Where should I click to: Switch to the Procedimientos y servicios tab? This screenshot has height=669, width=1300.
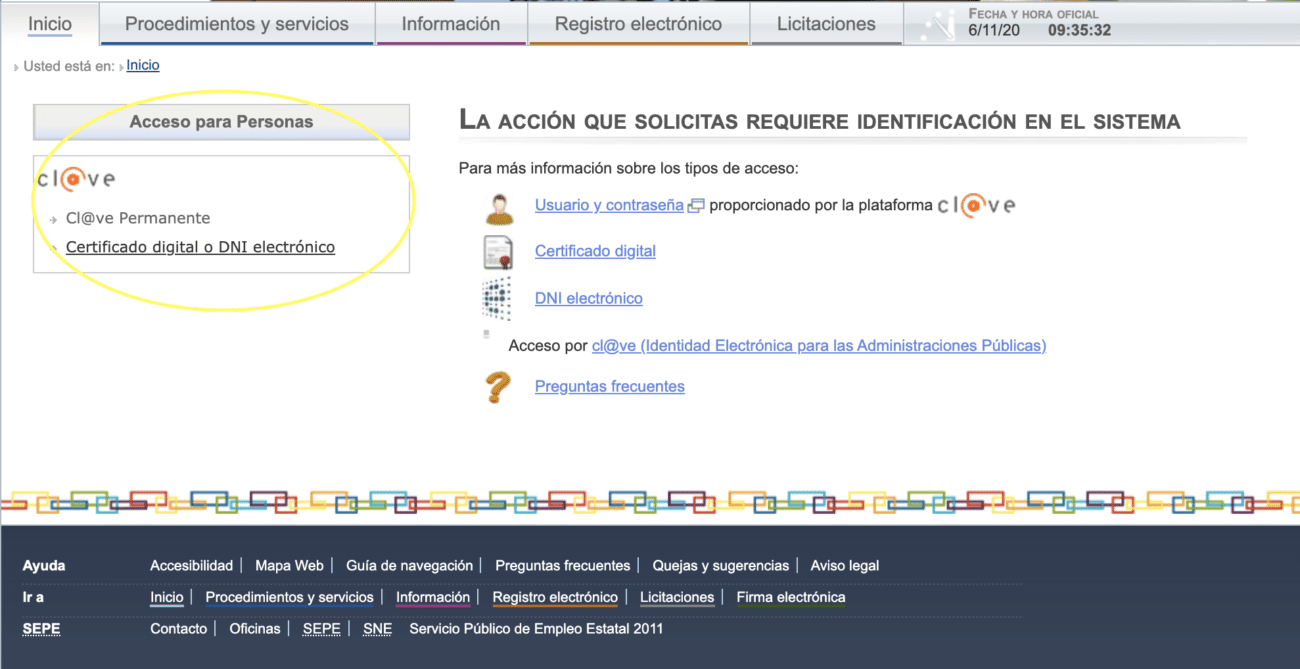[x=236, y=22]
